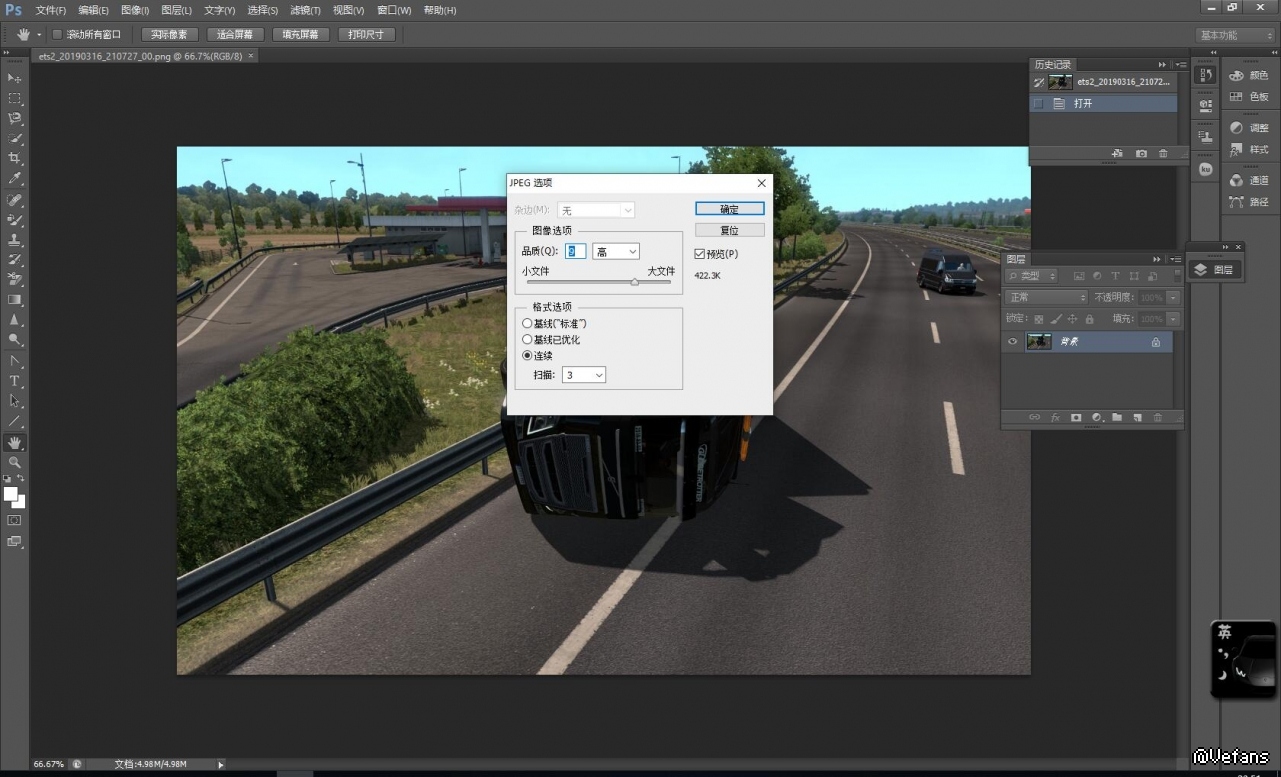Expand the 扫描 scans dropdown

(584, 375)
